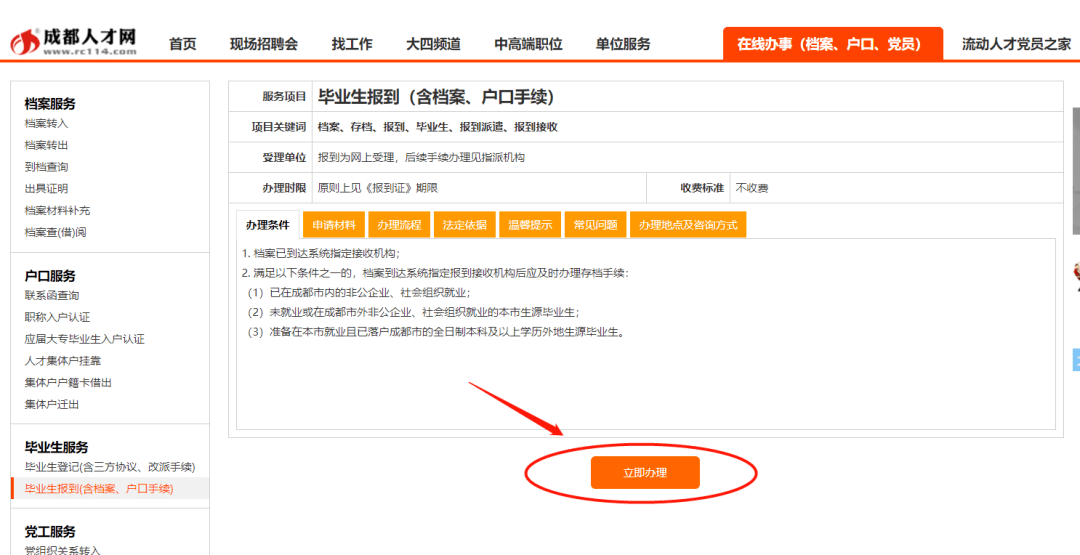Open 找工作 navigation item
The height and width of the screenshot is (555, 1080).
352,44
